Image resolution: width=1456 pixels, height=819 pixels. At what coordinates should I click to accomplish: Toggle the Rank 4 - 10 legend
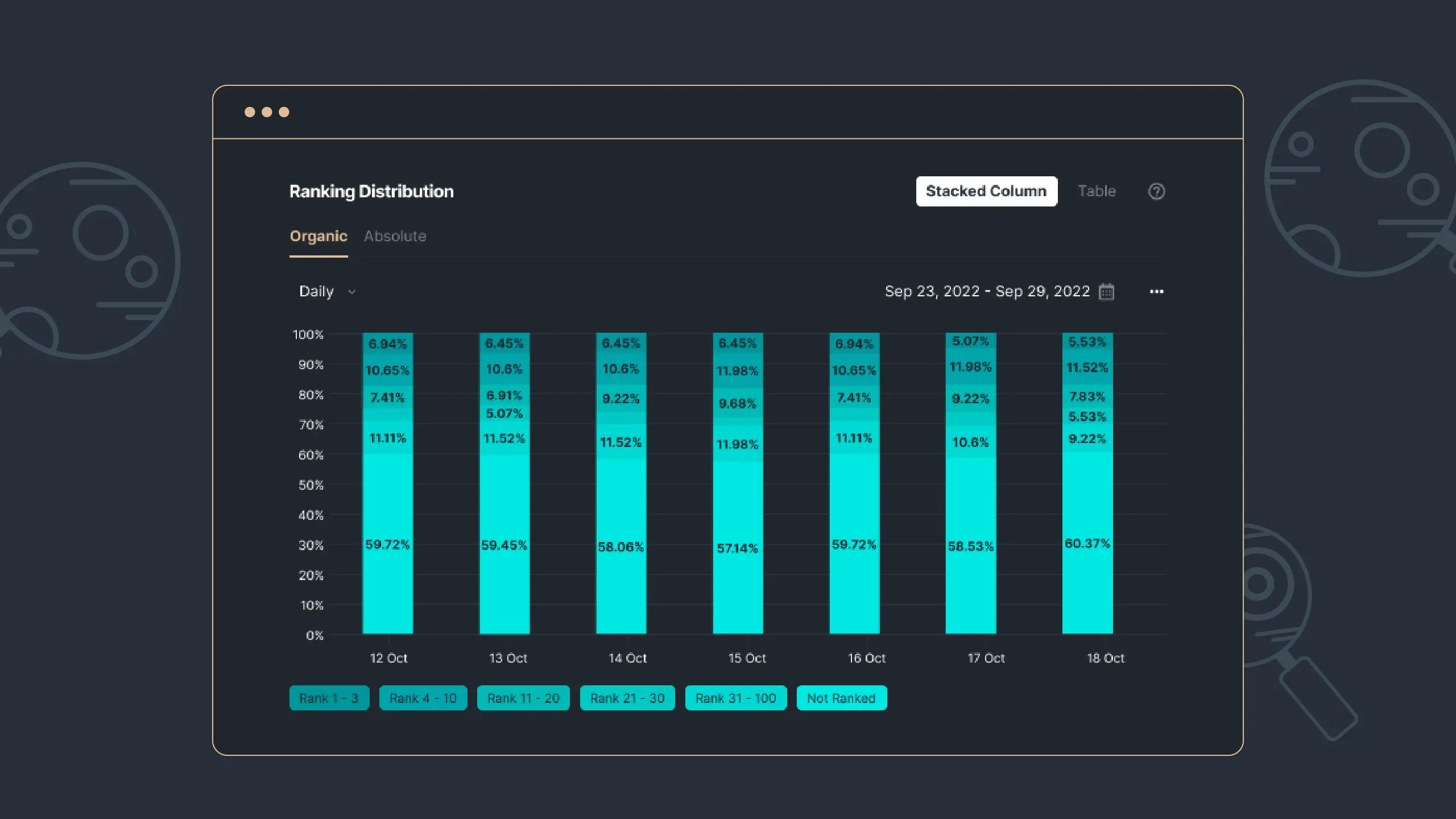[x=423, y=698]
